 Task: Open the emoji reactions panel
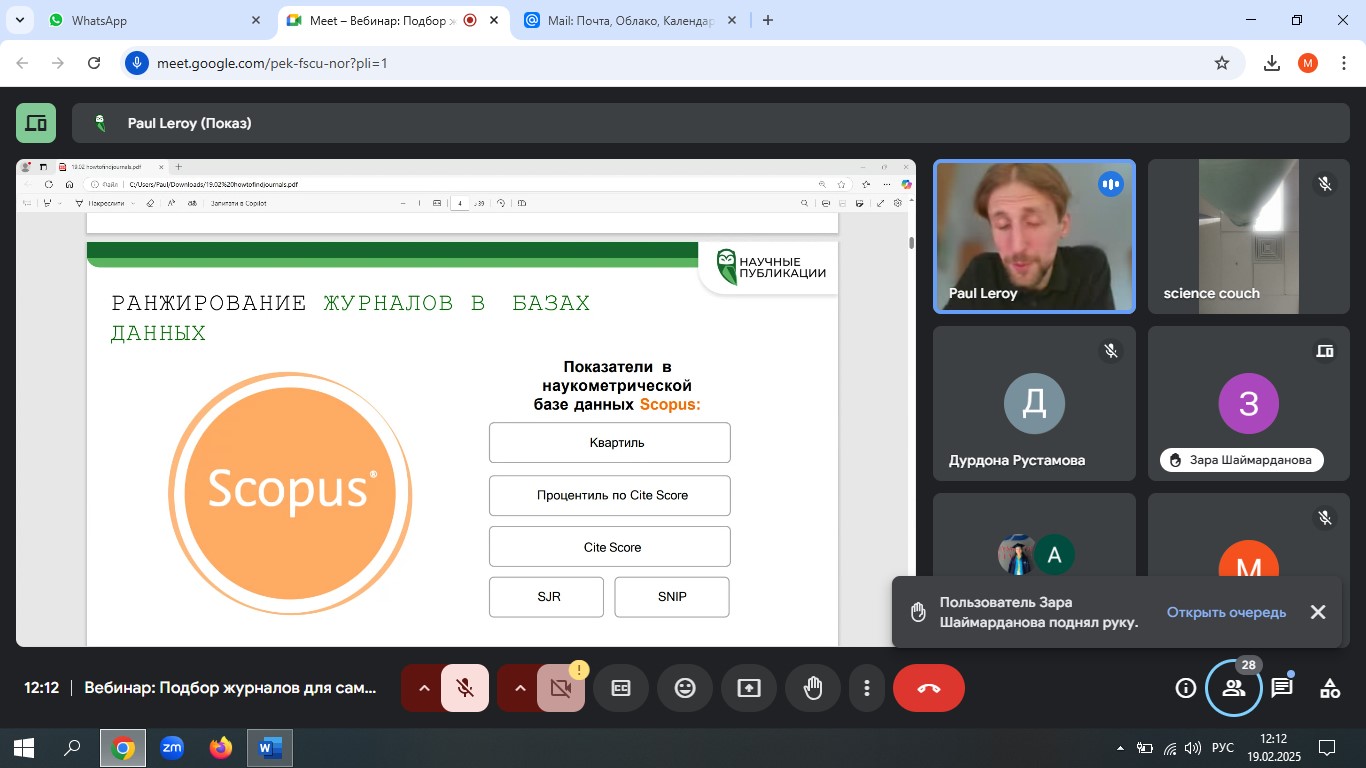(685, 688)
